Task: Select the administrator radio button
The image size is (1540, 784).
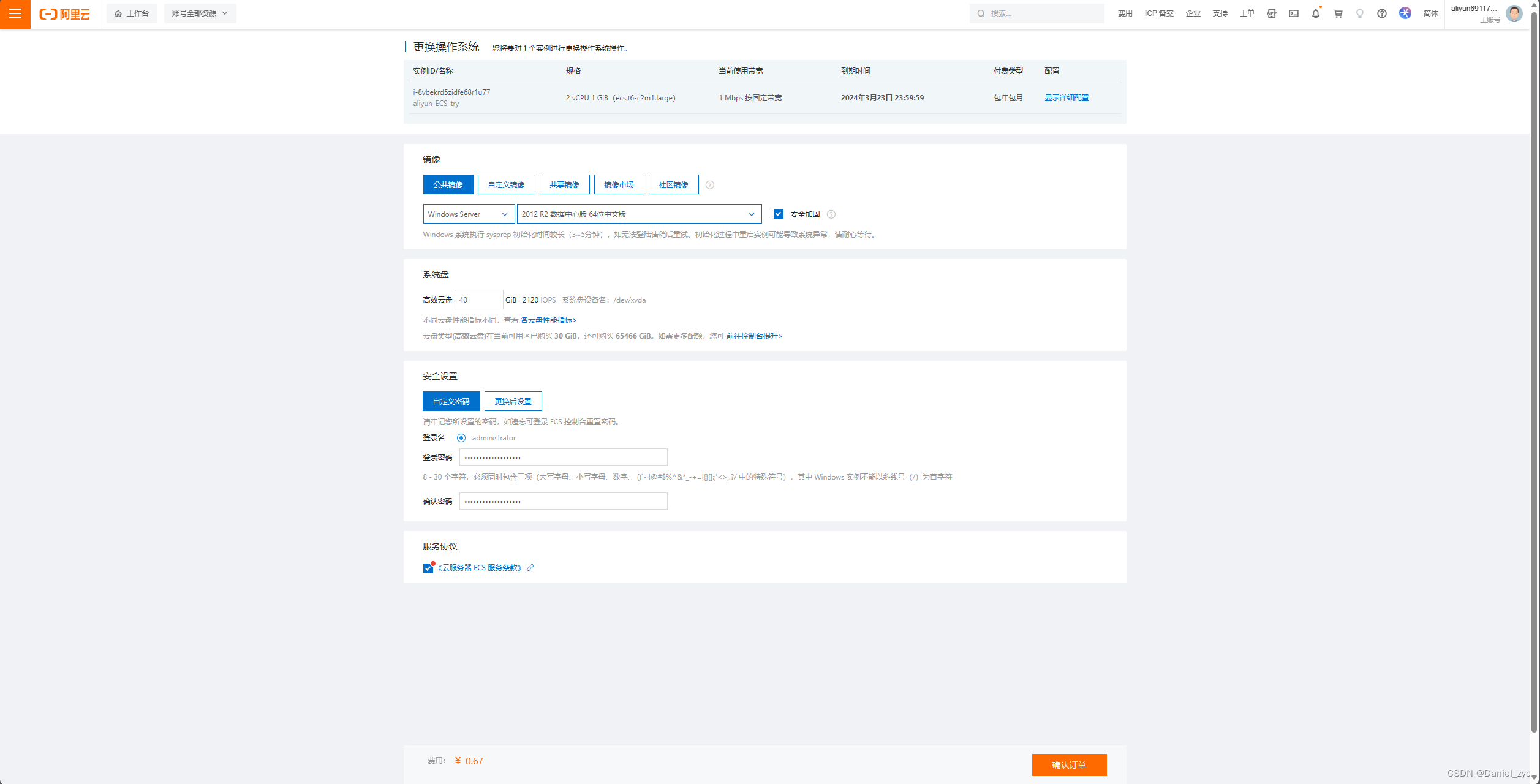Action: (x=461, y=438)
